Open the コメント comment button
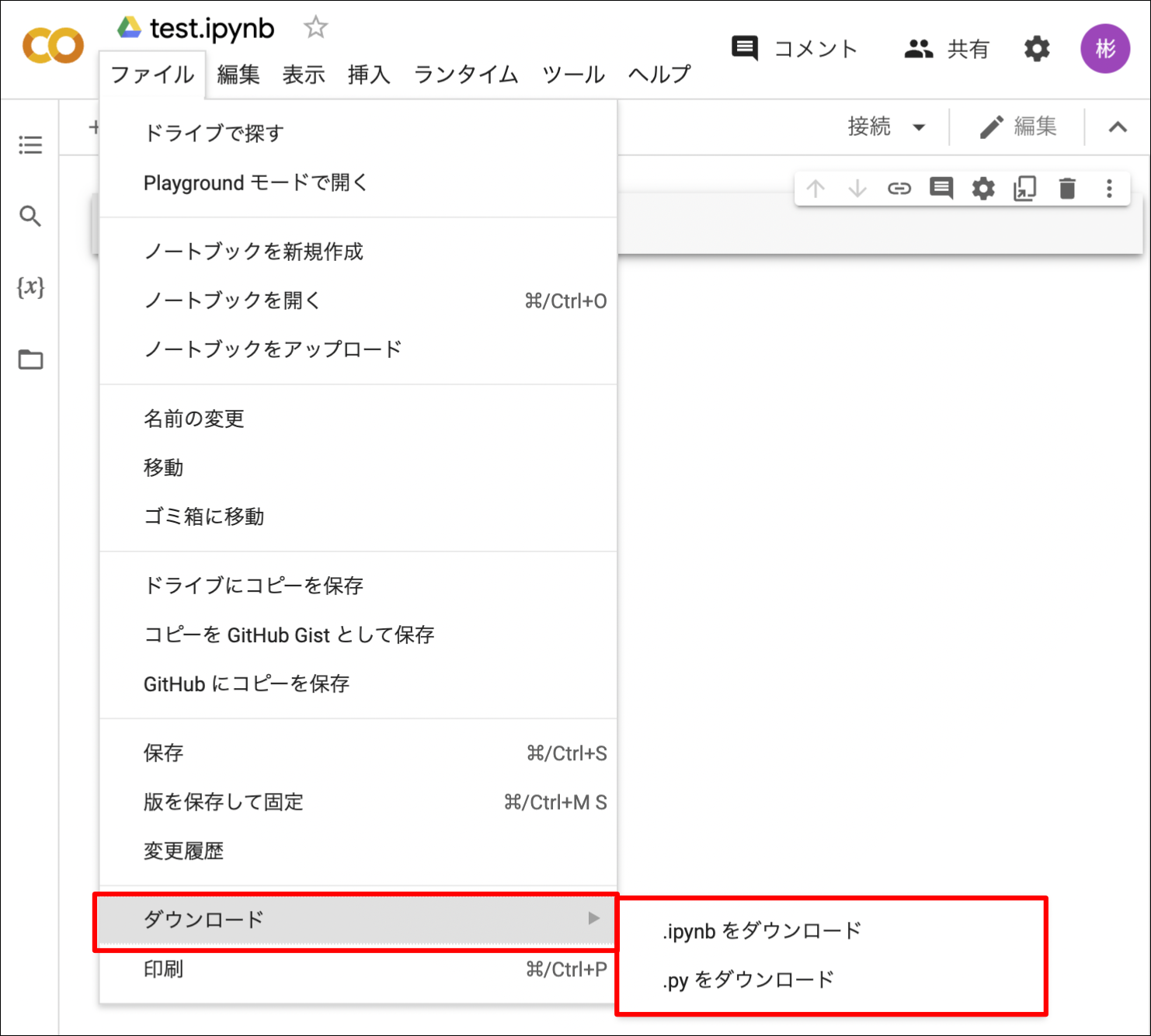 (x=794, y=49)
